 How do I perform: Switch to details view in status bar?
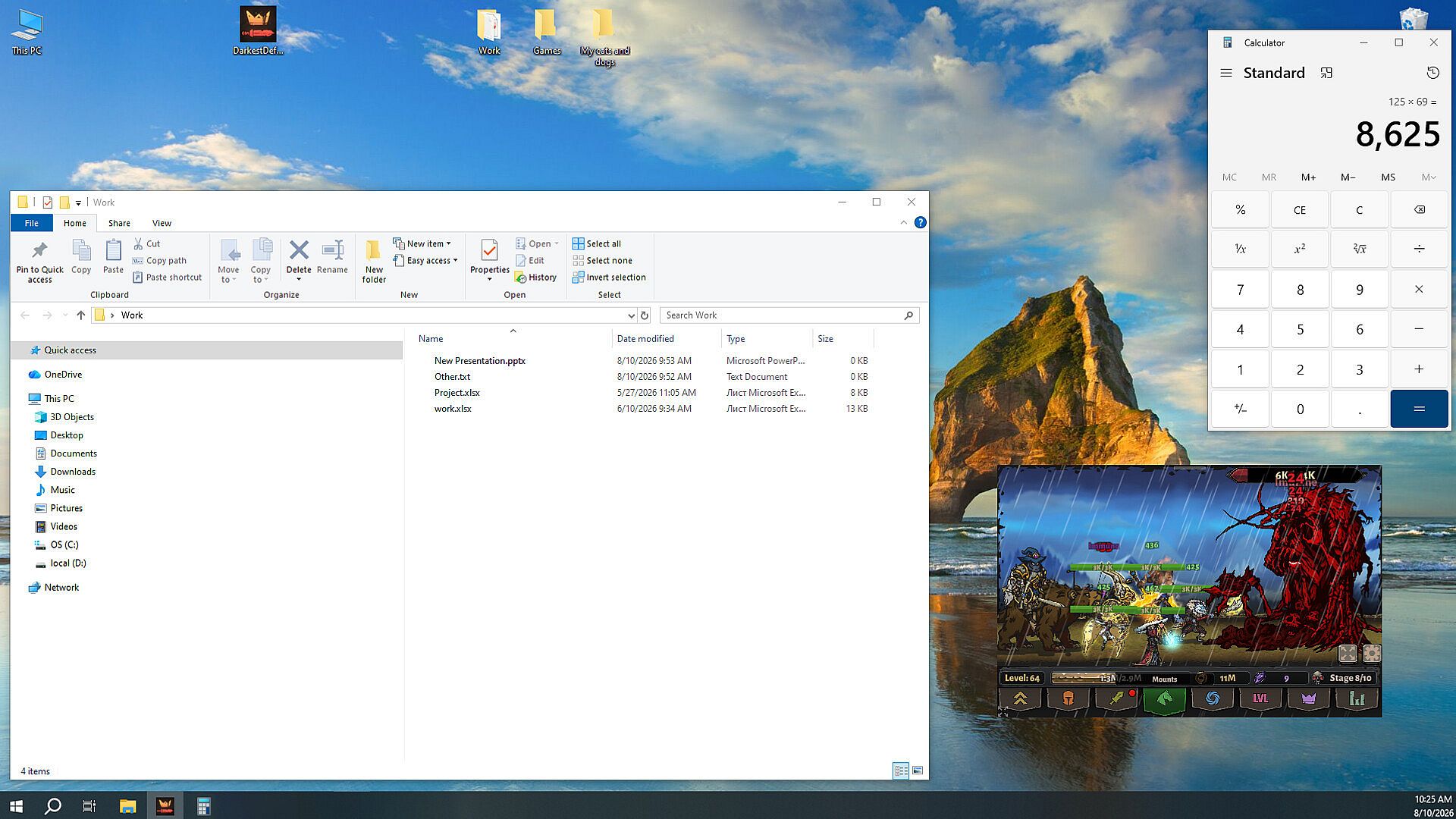pos(901,770)
